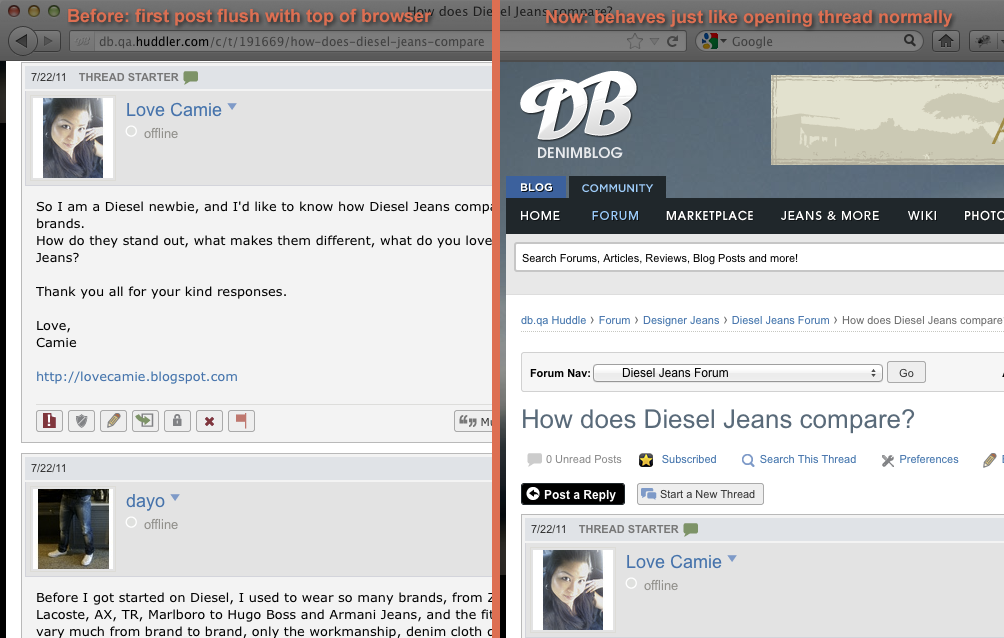
Task: Open the Forum Nav dropdown
Action: pyautogui.click(x=737, y=373)
